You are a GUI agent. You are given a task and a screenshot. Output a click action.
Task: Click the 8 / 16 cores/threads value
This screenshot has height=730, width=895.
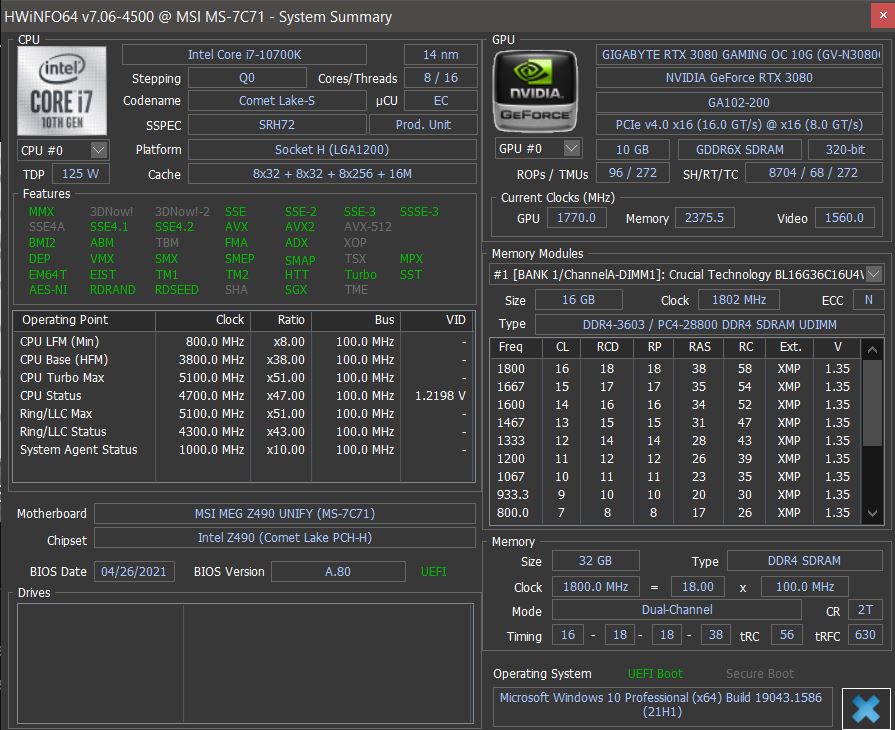pos(440,78)
